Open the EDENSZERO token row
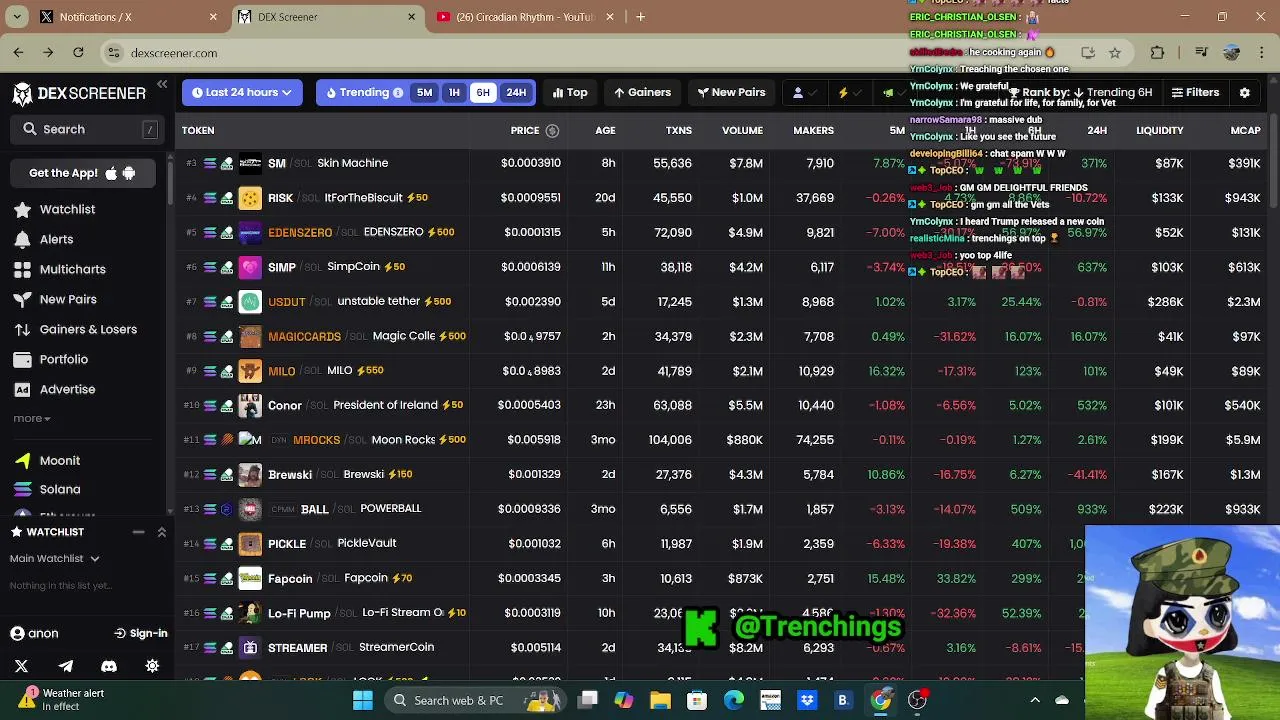Screen dimensions: 1280x720 pyautogui.click(x=722, y=232)
